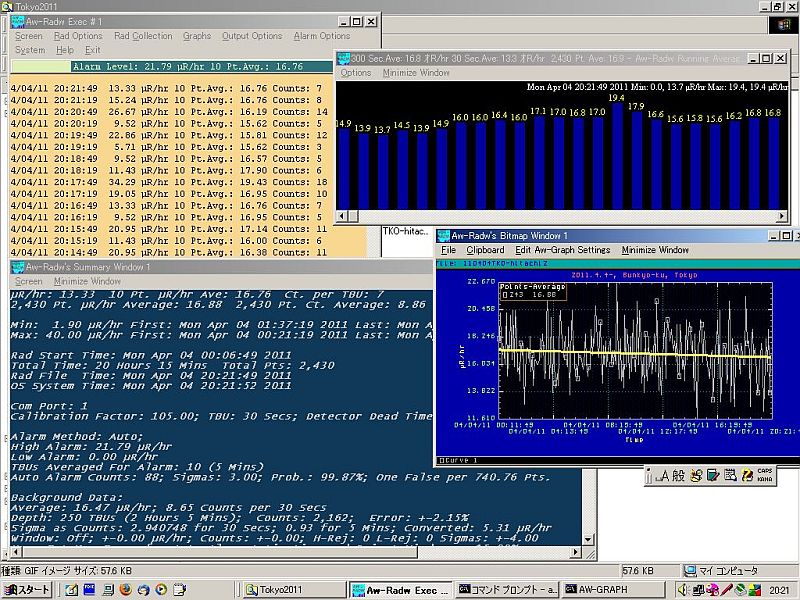This screenshot has width=800, height=600.
Task: Click the Running Average window title icon
Action: pyautogui.click(x=343, y=59)
